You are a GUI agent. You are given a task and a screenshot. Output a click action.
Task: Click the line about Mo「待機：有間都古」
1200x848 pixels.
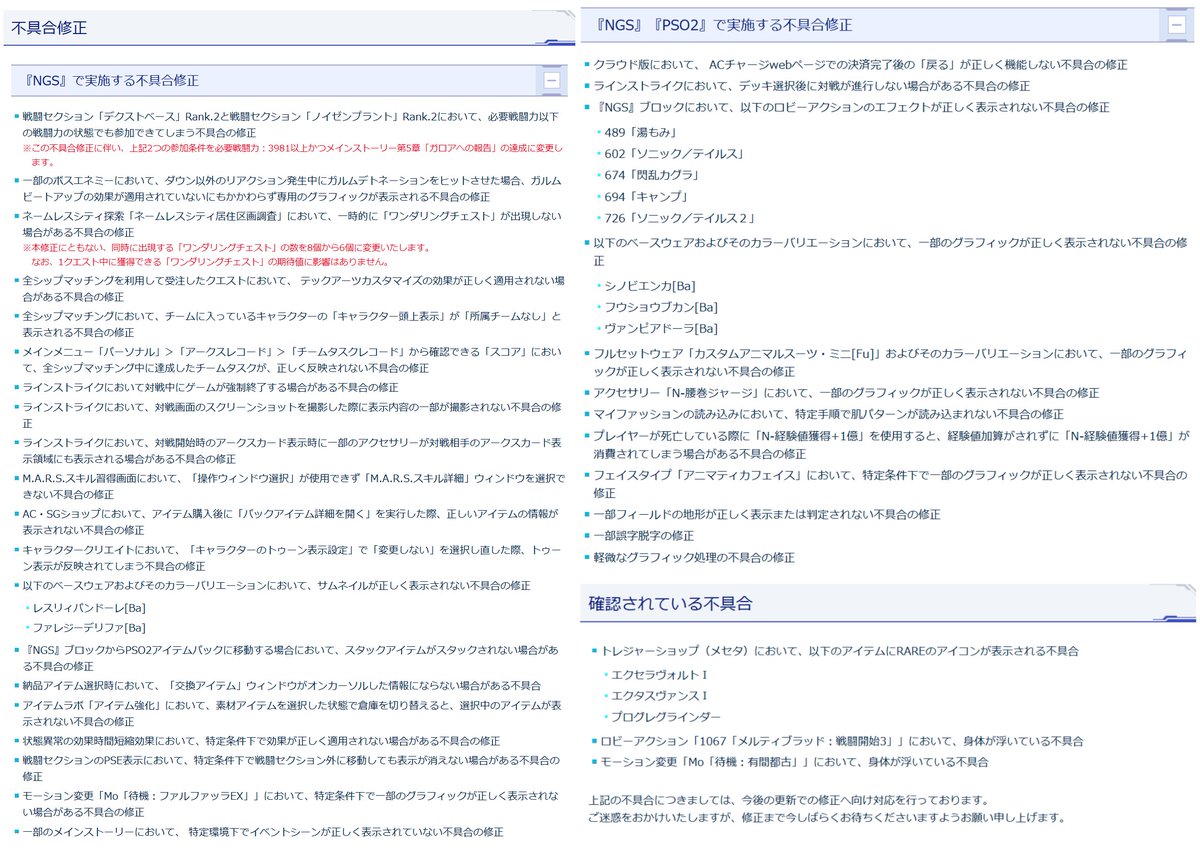point(795,762)
